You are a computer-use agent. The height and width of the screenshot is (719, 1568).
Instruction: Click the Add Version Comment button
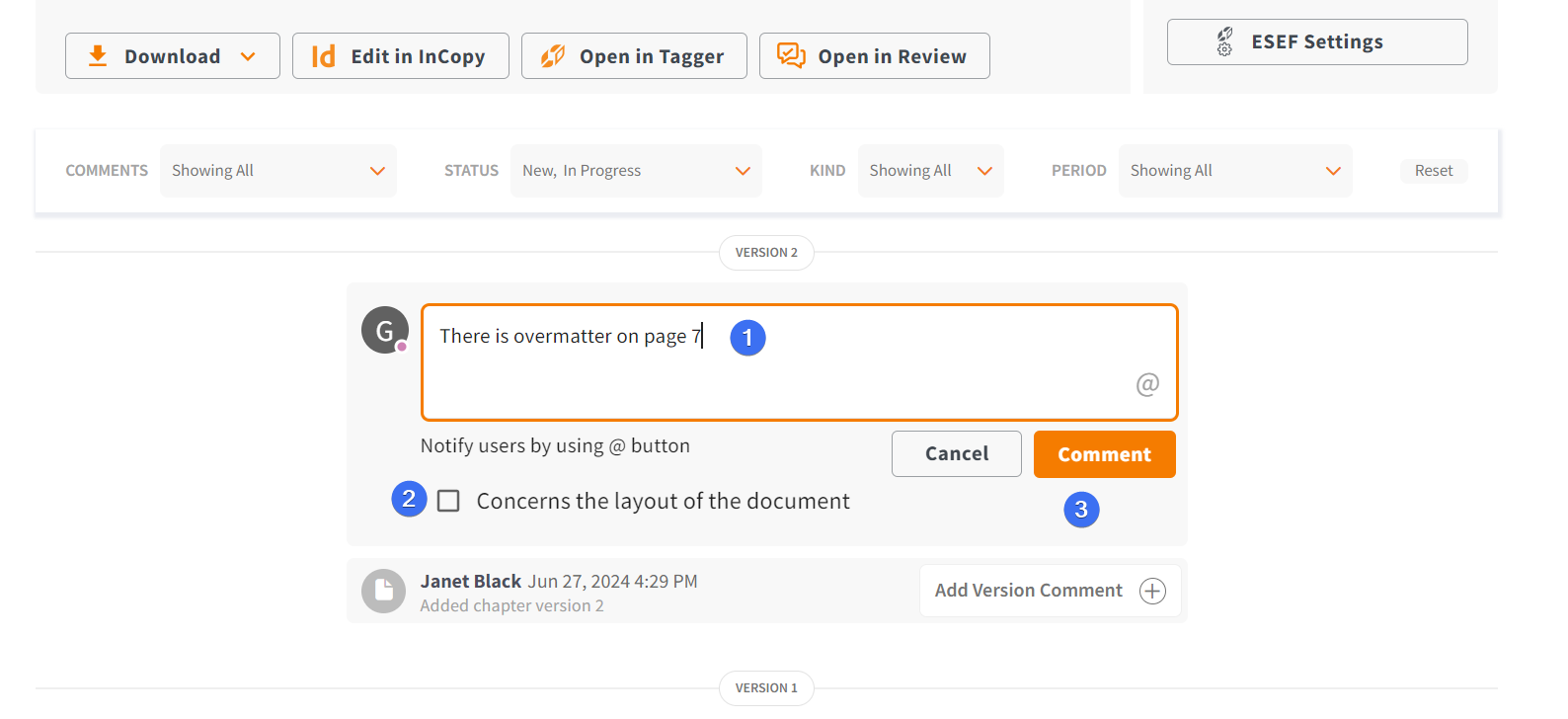(x=1051, y=591)
